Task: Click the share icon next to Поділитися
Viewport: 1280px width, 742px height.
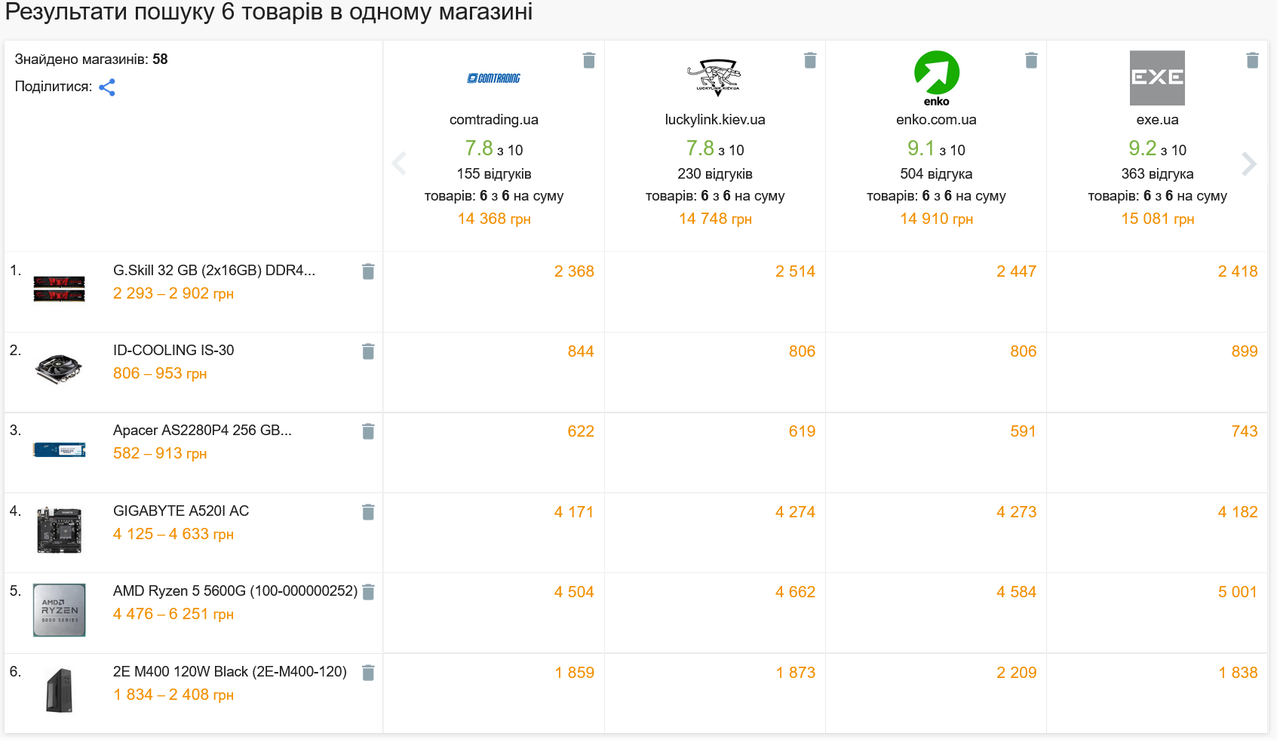Action: [x=107, y=87]
